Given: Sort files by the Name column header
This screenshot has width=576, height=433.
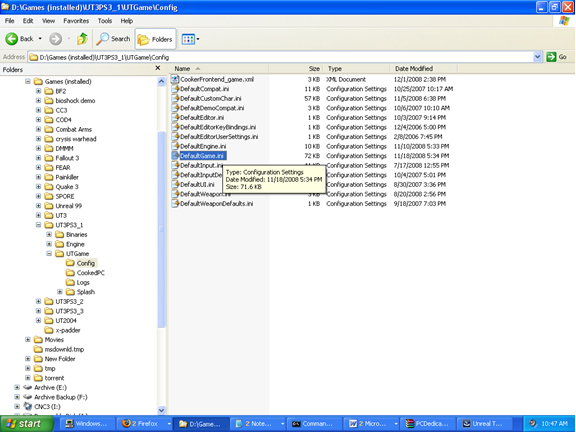Looking at the screenshot, I should pos(220,69).
